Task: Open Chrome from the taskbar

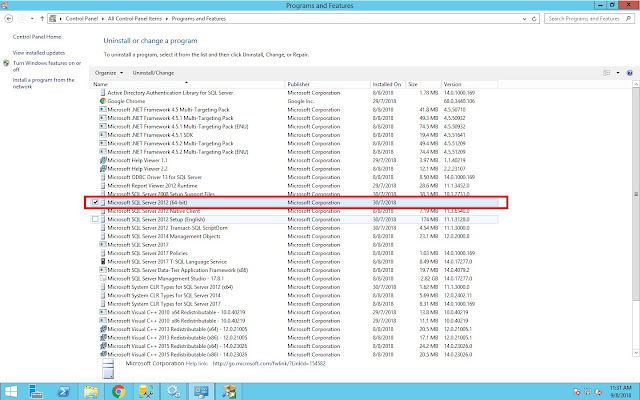Action: pyautogui.click(x=118, y=392)
